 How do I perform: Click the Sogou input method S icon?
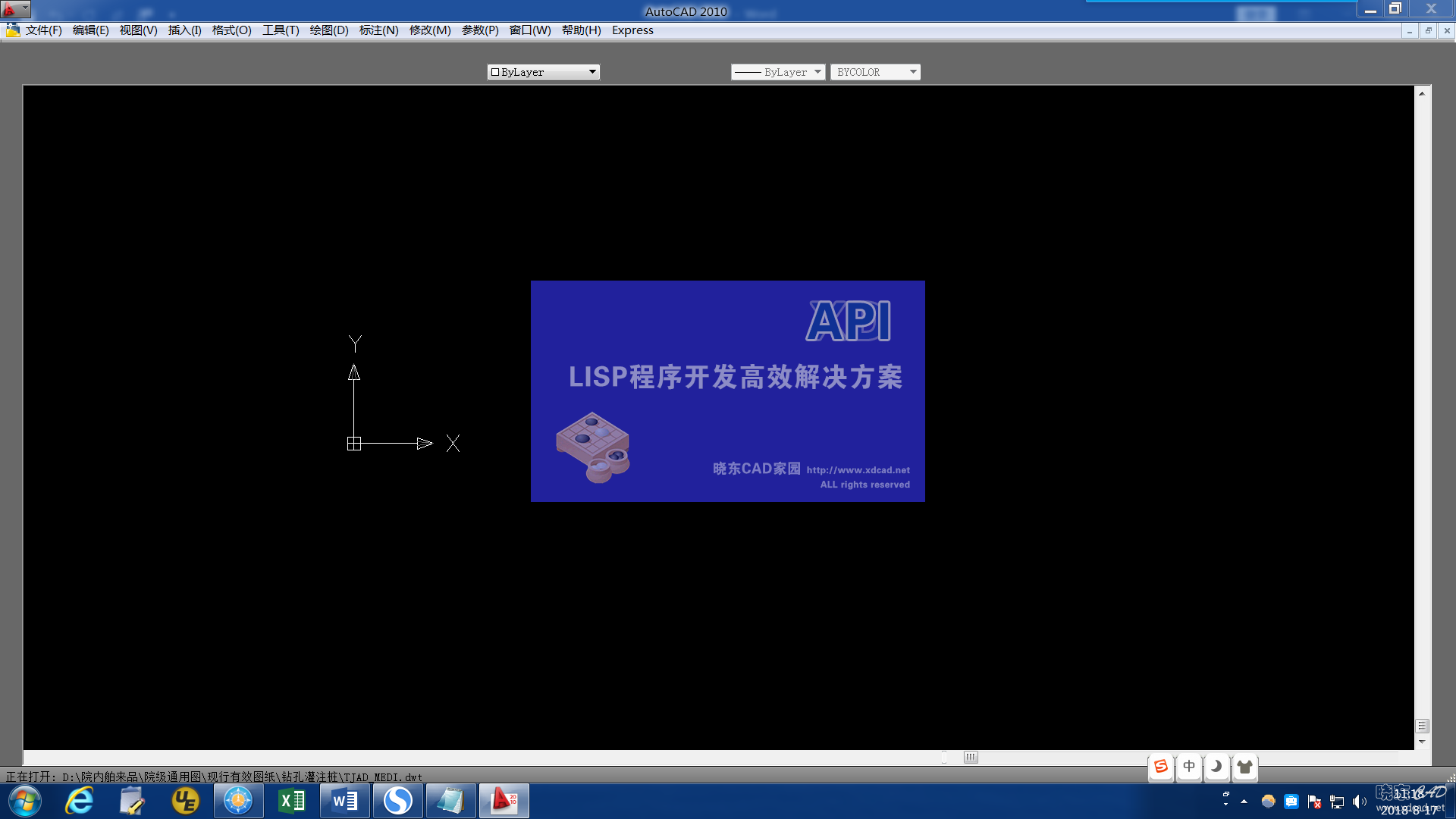[x=1160, y=767]
